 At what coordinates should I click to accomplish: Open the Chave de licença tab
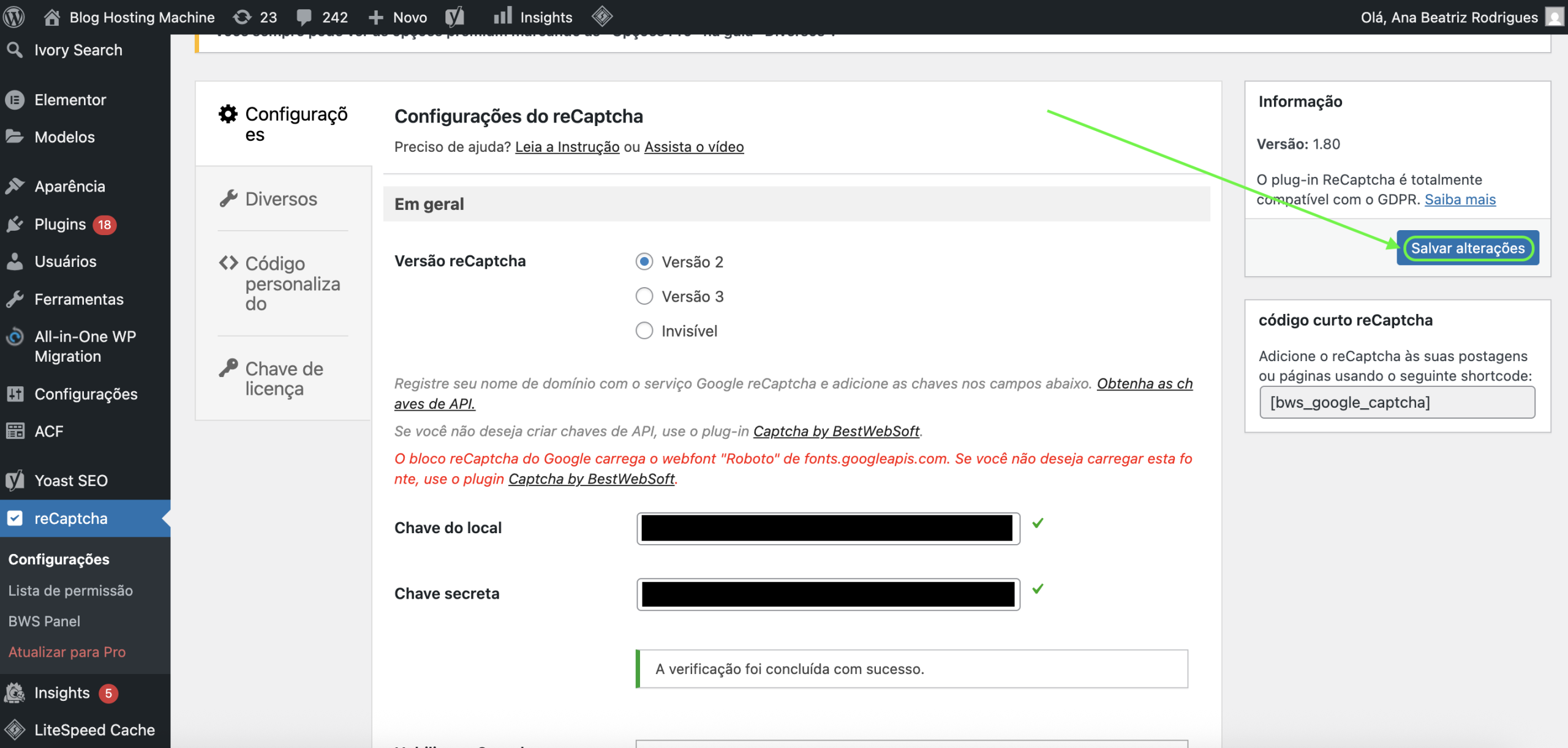[x=283, y=378]
